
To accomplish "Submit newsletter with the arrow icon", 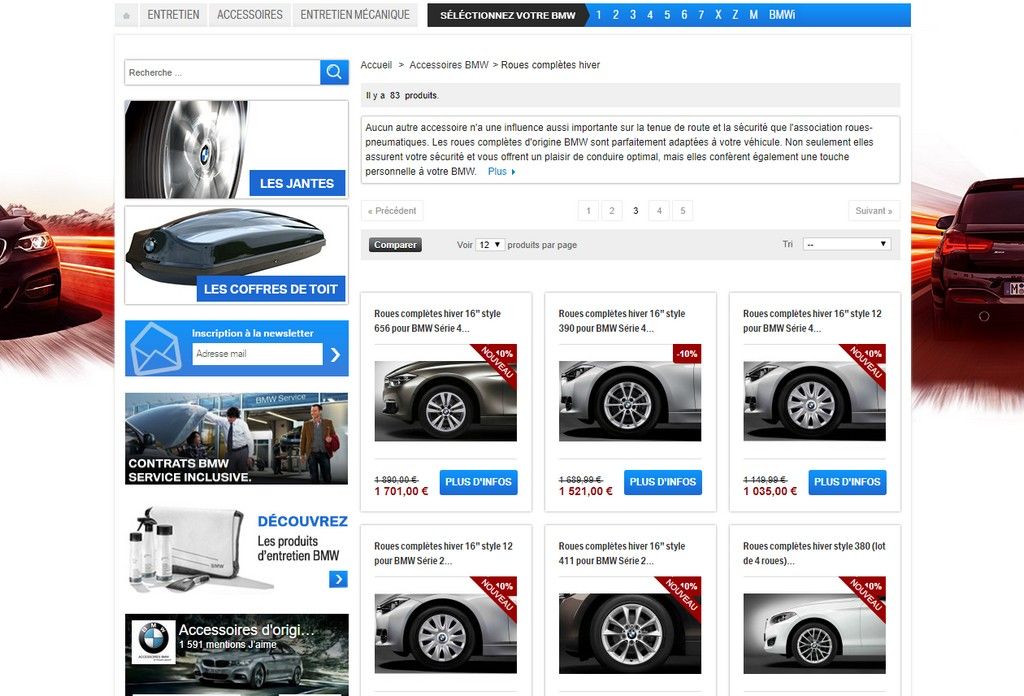I will click(x=335, y=354).
